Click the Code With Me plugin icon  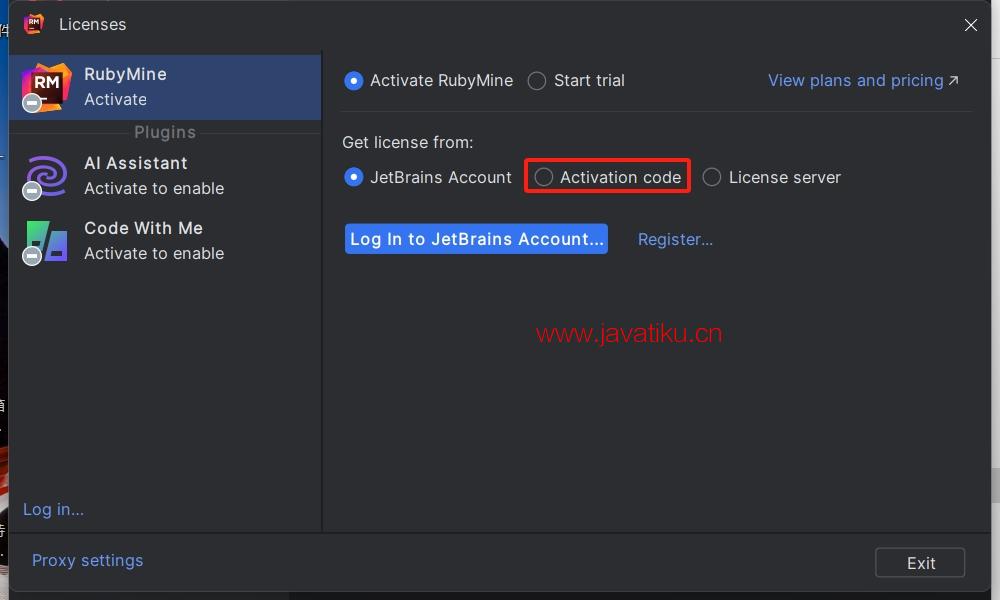tap(46, 242)
